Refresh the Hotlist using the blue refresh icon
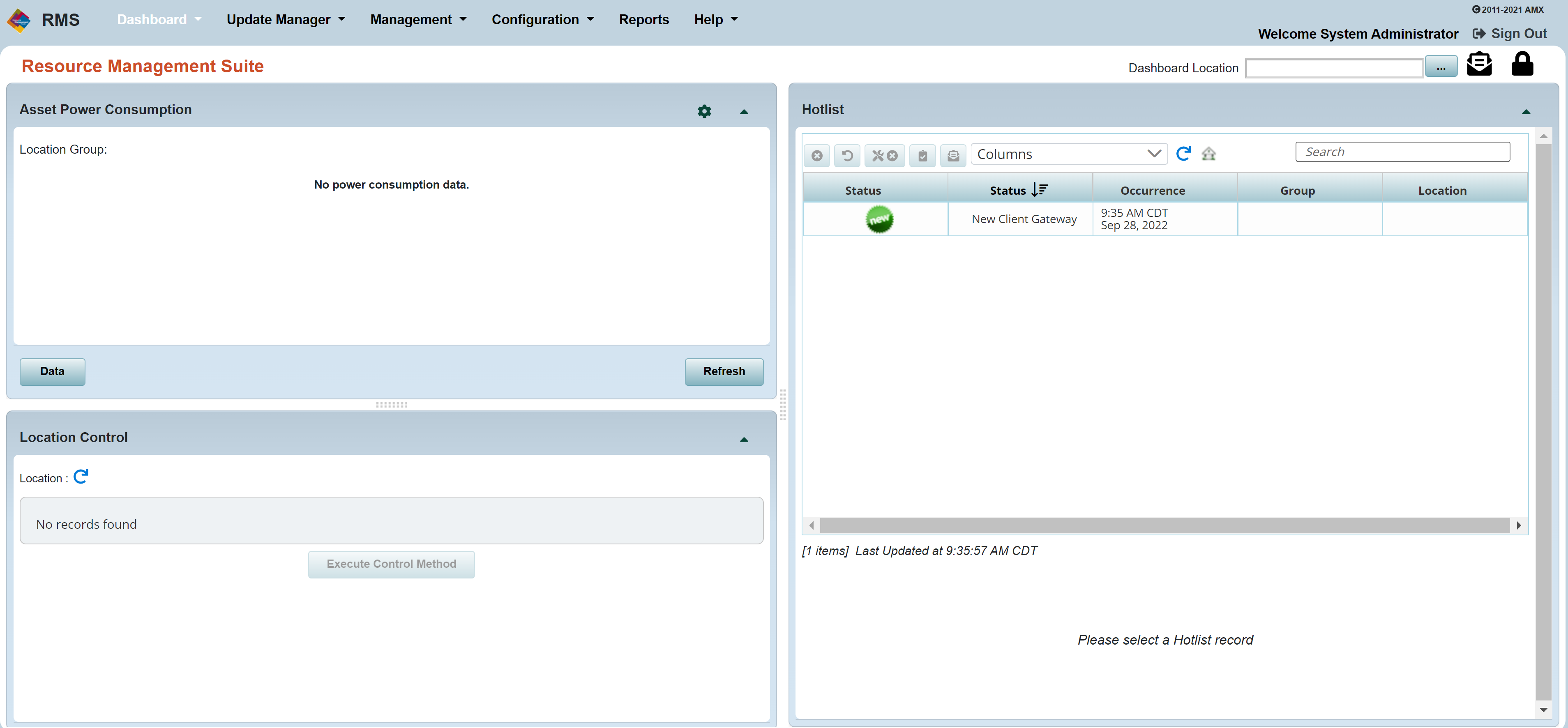This screenshot has width=1568, height=728. [1183, 154]
